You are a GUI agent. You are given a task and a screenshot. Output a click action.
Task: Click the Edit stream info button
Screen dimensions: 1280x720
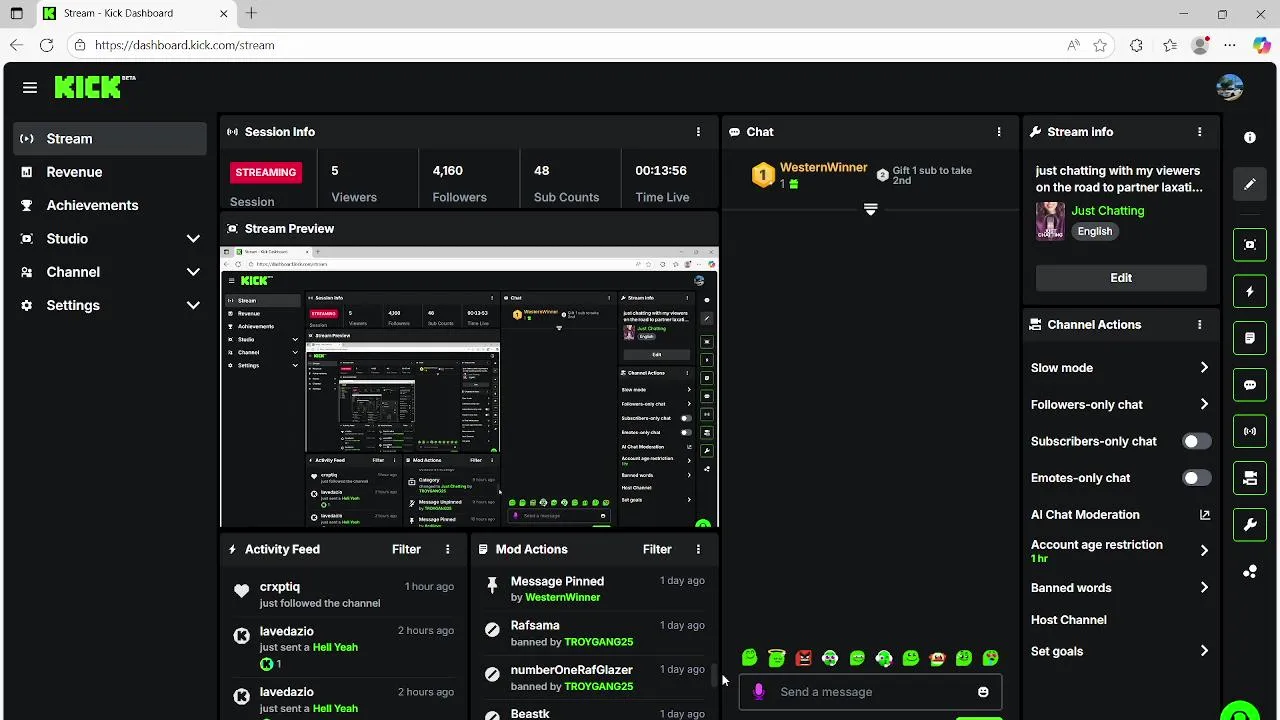(x=1121, y=278)
